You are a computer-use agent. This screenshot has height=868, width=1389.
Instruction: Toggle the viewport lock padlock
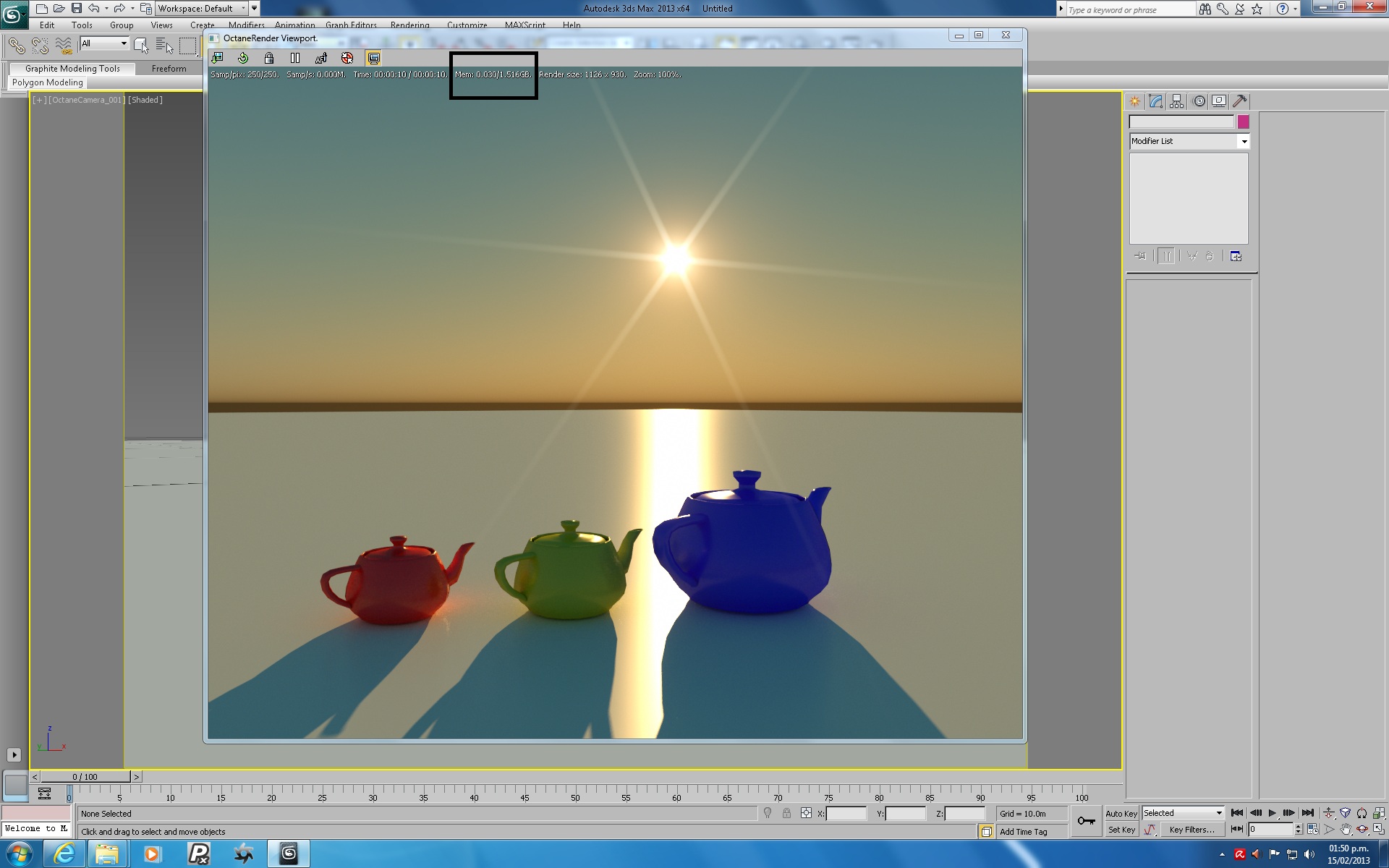coord(269,58)
